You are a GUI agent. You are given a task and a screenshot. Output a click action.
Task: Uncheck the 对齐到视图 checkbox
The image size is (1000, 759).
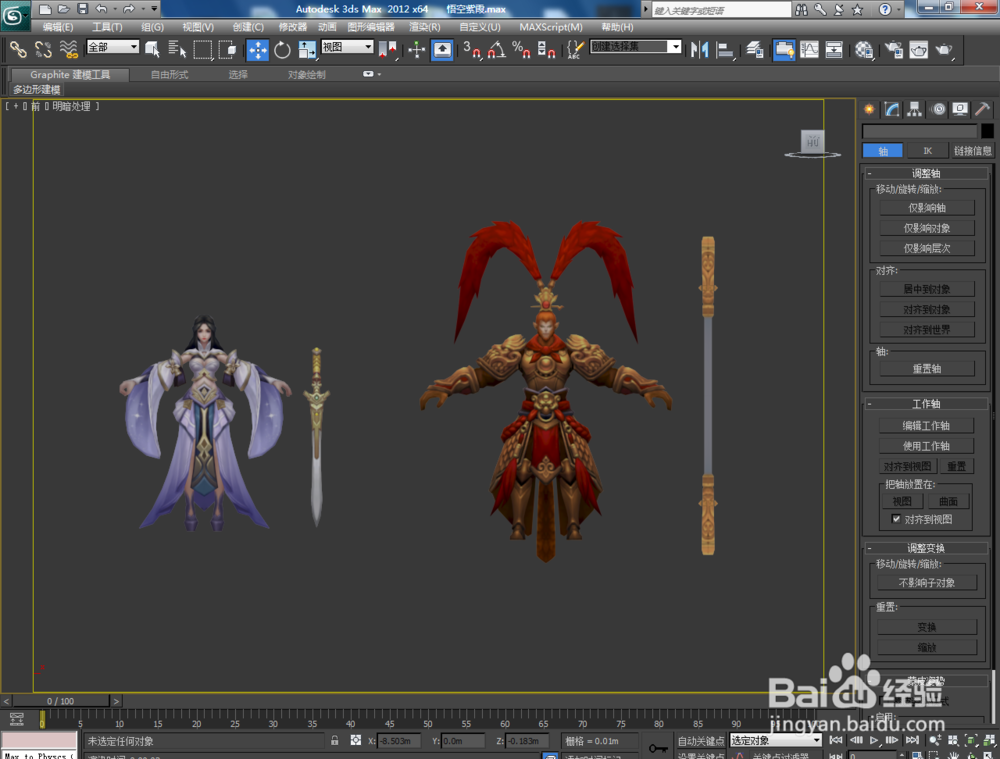(896, 519)
